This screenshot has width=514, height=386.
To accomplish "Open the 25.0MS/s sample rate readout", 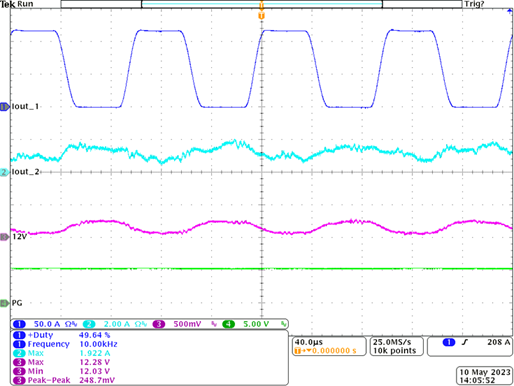I will coord(397,346).
